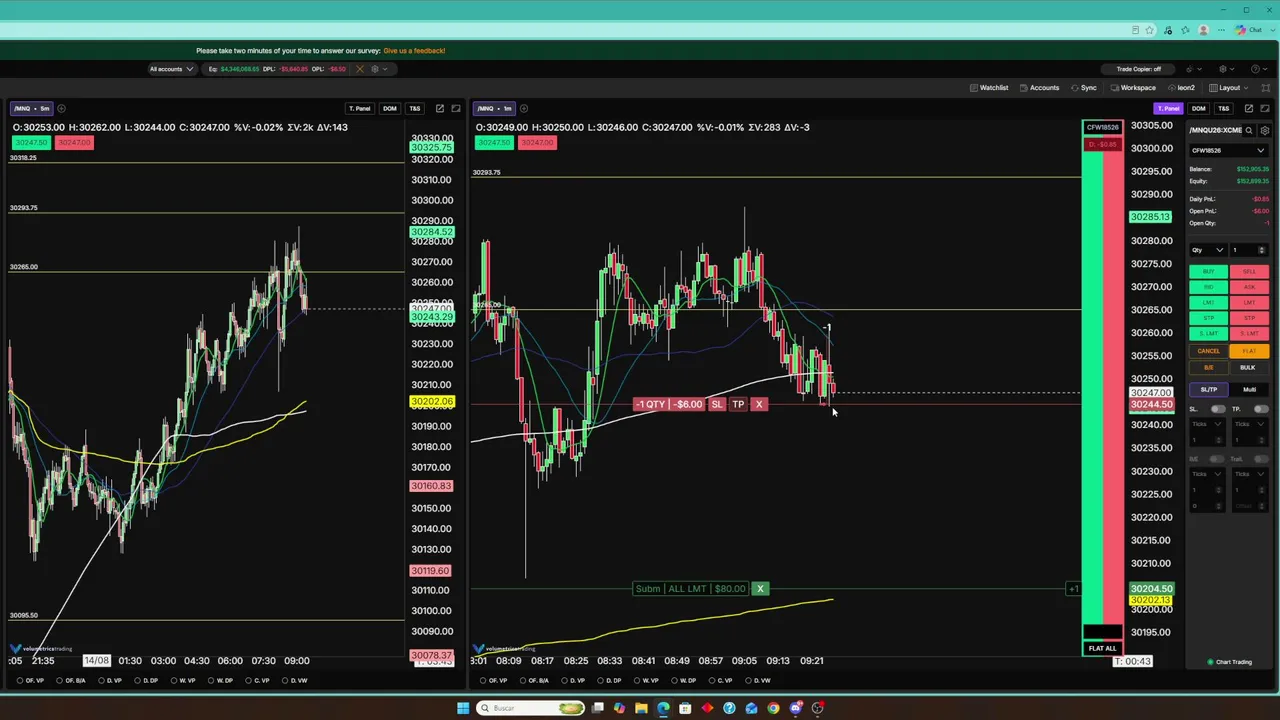Click SL button on position label
Screen dimensions: 1280x720
(x=716, y=404)
